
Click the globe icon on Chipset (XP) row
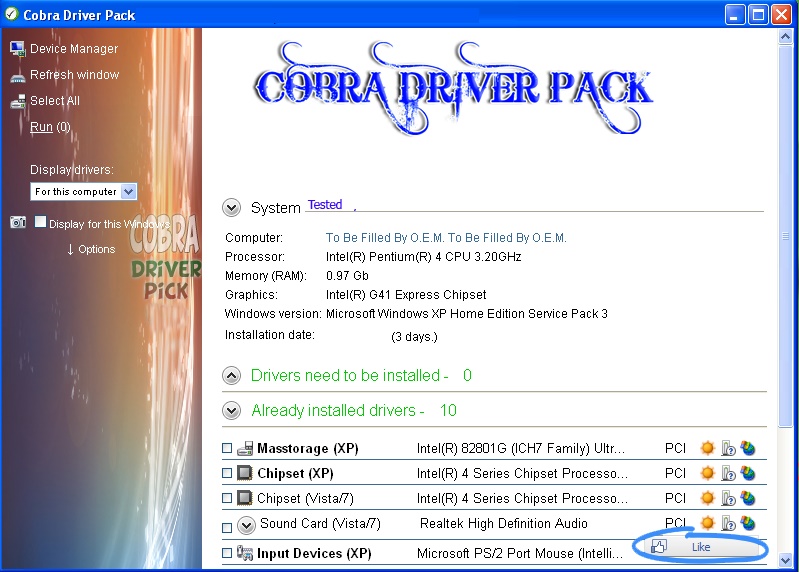tap(748, 473)
